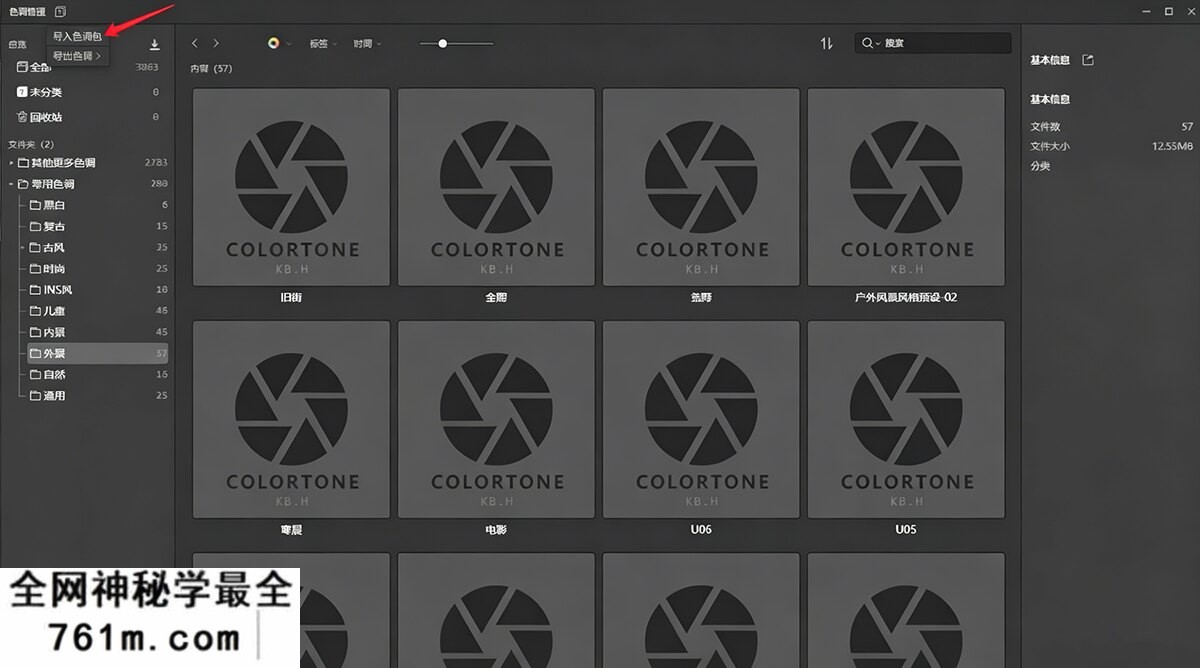1200x668 pixels.
Task: Select the U05 preset thumbnail
Action: tap(906, 419)
